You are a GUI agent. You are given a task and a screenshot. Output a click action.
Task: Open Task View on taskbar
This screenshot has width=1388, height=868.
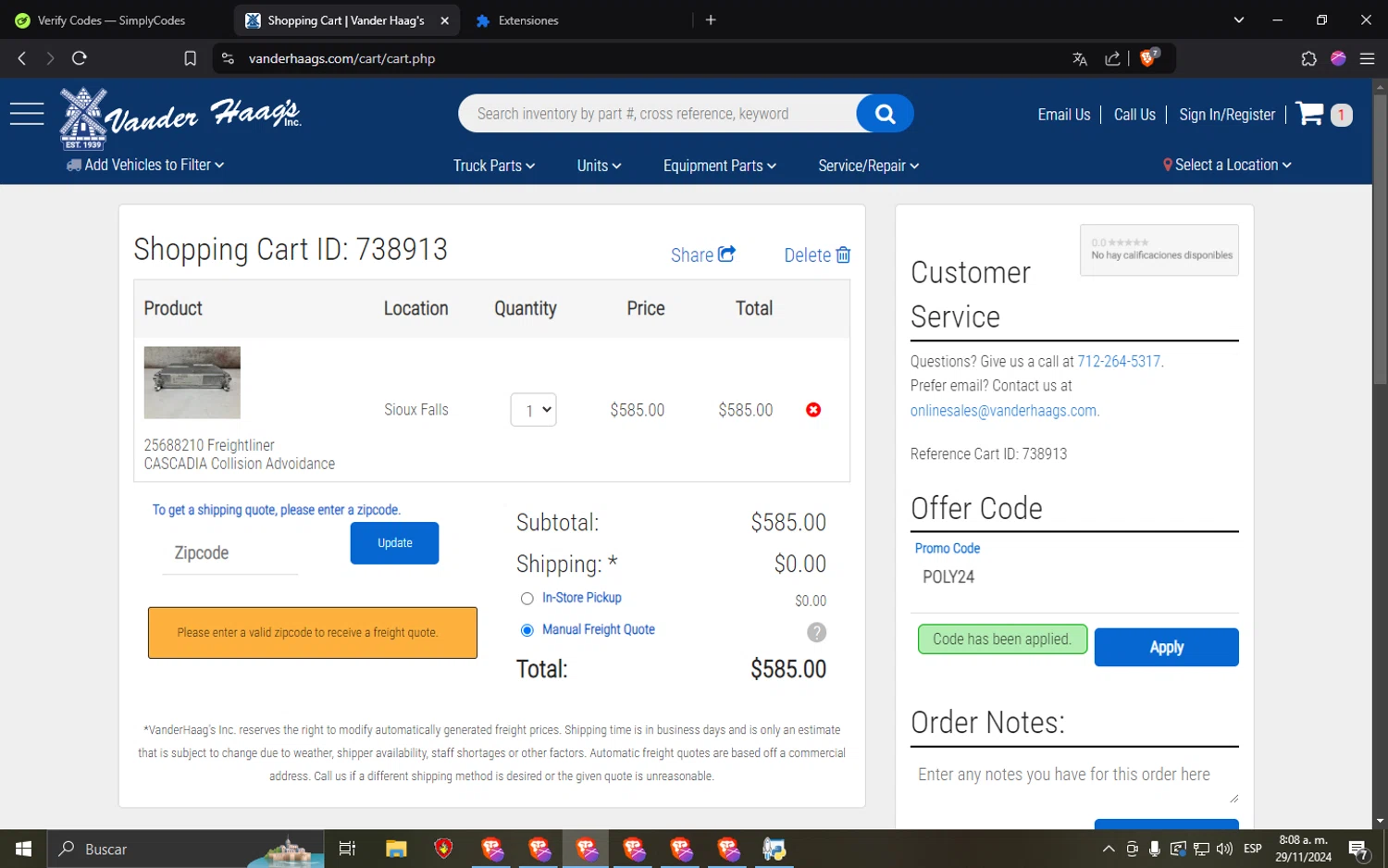coord(347,849)
